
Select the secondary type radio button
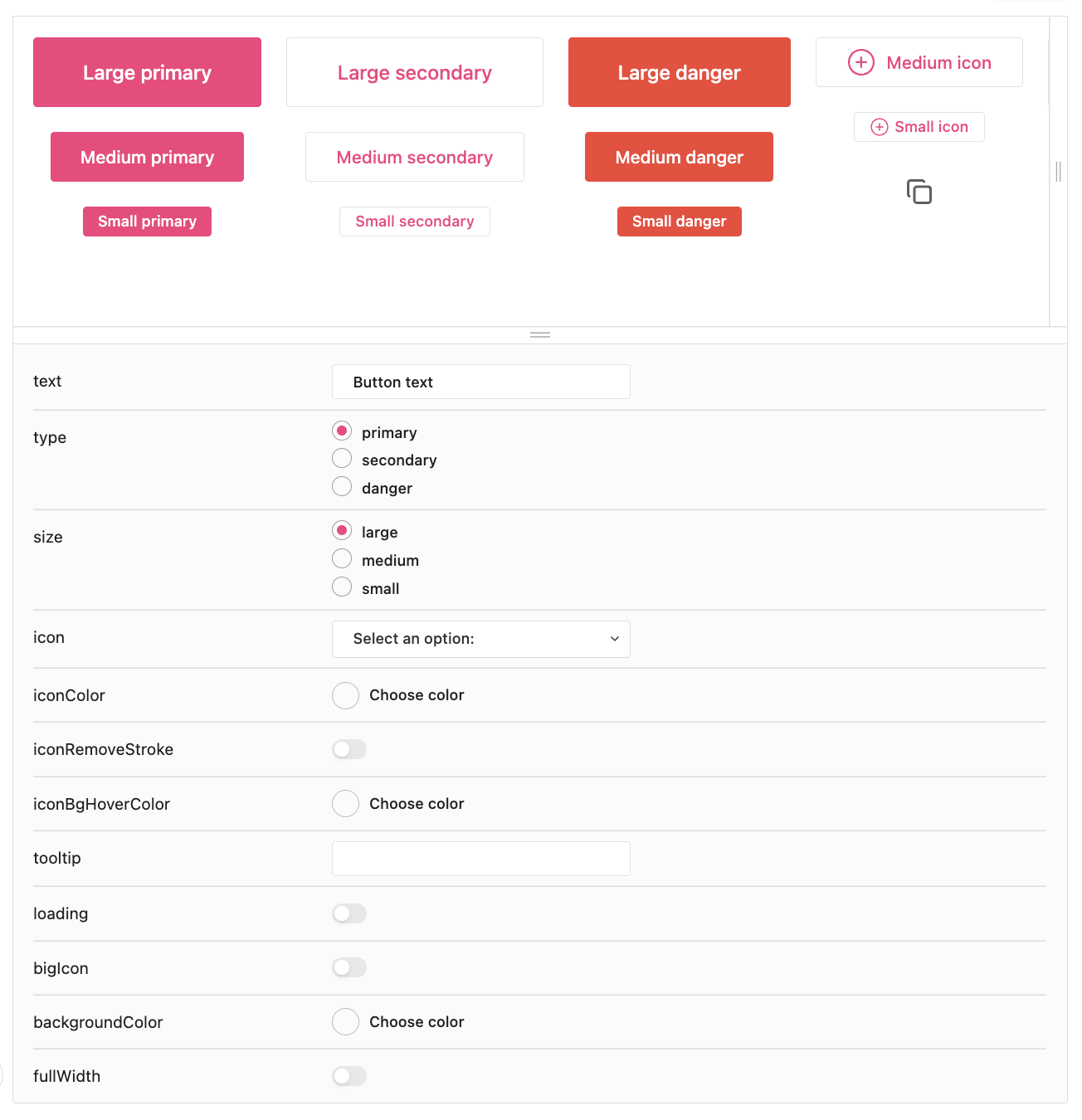[342, 458]
